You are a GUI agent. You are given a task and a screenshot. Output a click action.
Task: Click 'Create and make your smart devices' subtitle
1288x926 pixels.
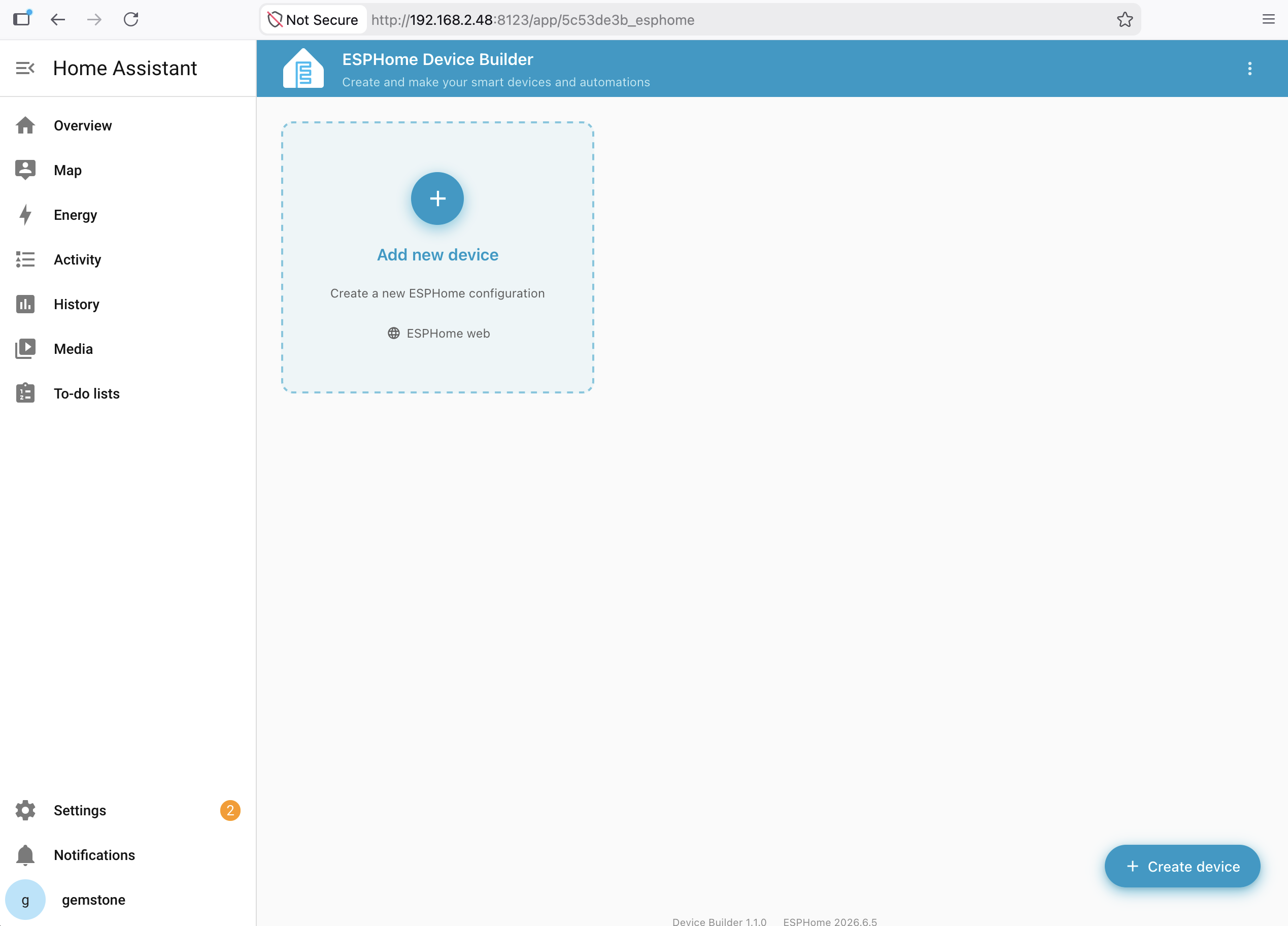tap(496, 82)
